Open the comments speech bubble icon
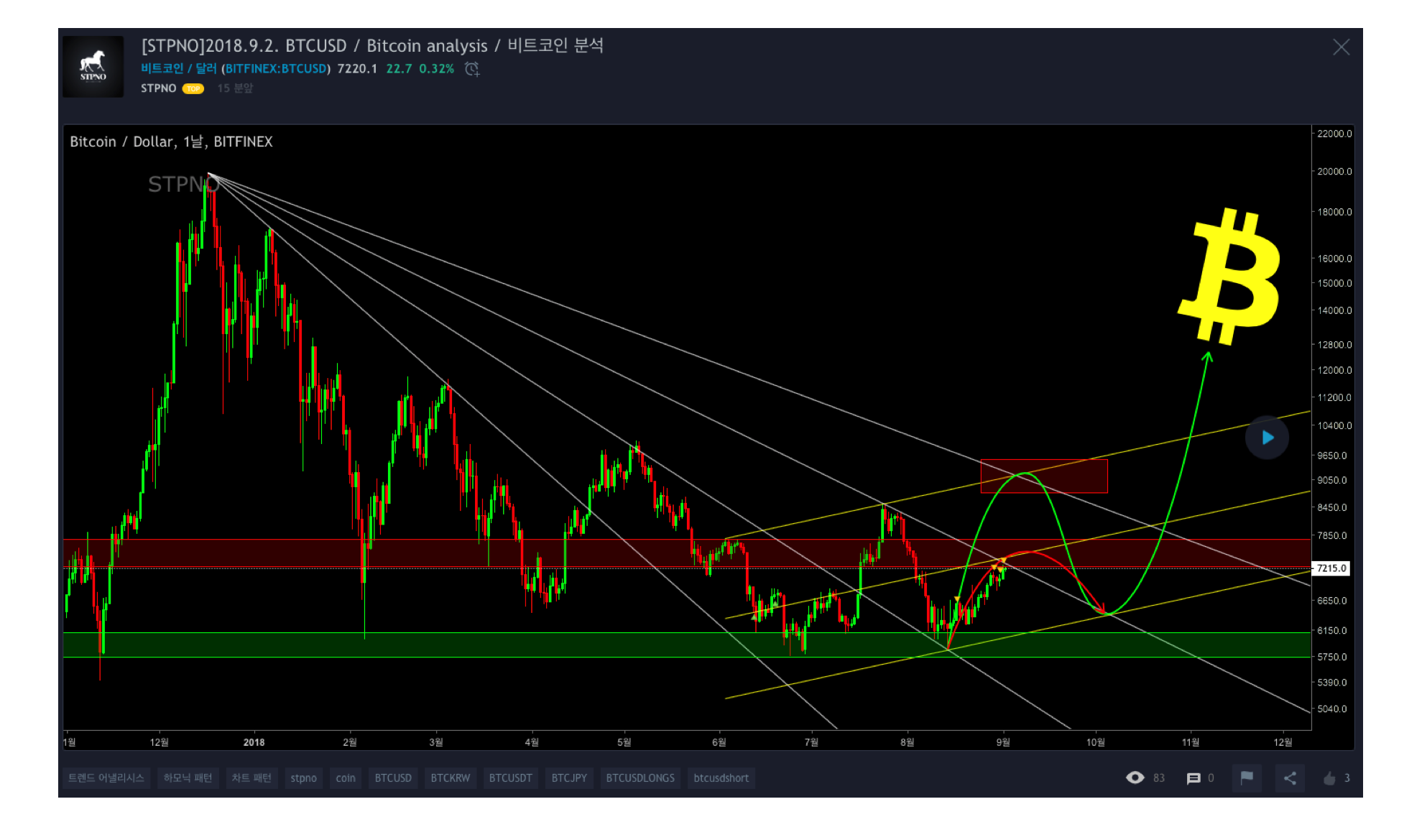The width and height of the screenshot is (1422, 840). pyautogui.click(x=1194, y=778)
